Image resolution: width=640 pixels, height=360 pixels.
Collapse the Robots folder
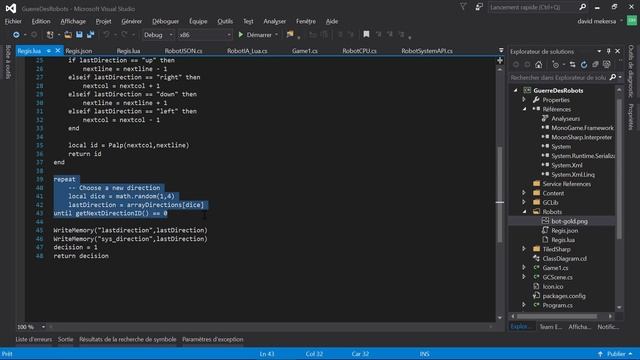click(524, 211)
